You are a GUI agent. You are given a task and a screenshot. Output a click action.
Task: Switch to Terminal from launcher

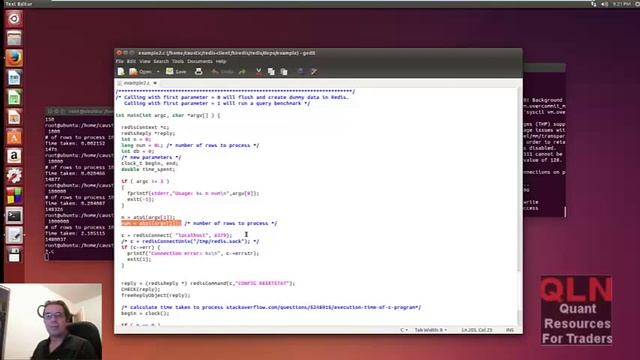[x=14, y=216]
